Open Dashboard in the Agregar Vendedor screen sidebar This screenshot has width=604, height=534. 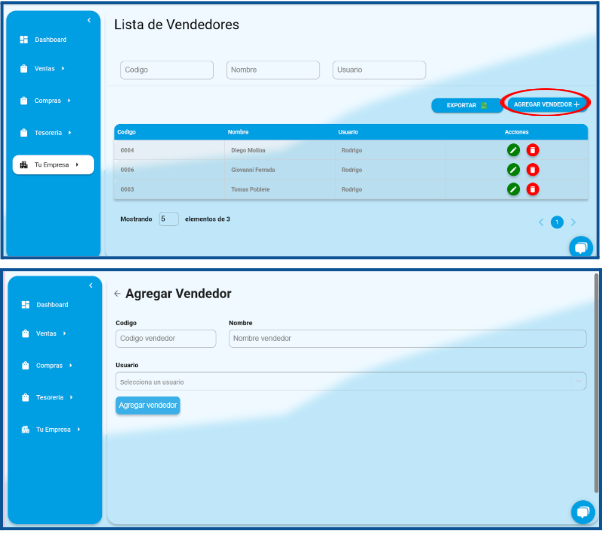click(x=51, y=304)
